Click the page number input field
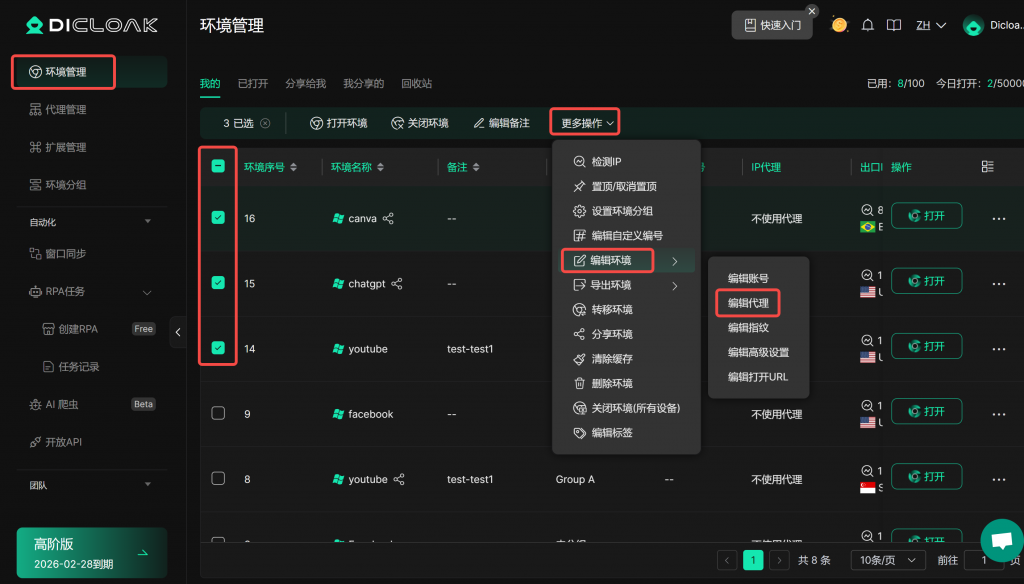This screenshot has width=1024, height=584. (x=983, y=560)
